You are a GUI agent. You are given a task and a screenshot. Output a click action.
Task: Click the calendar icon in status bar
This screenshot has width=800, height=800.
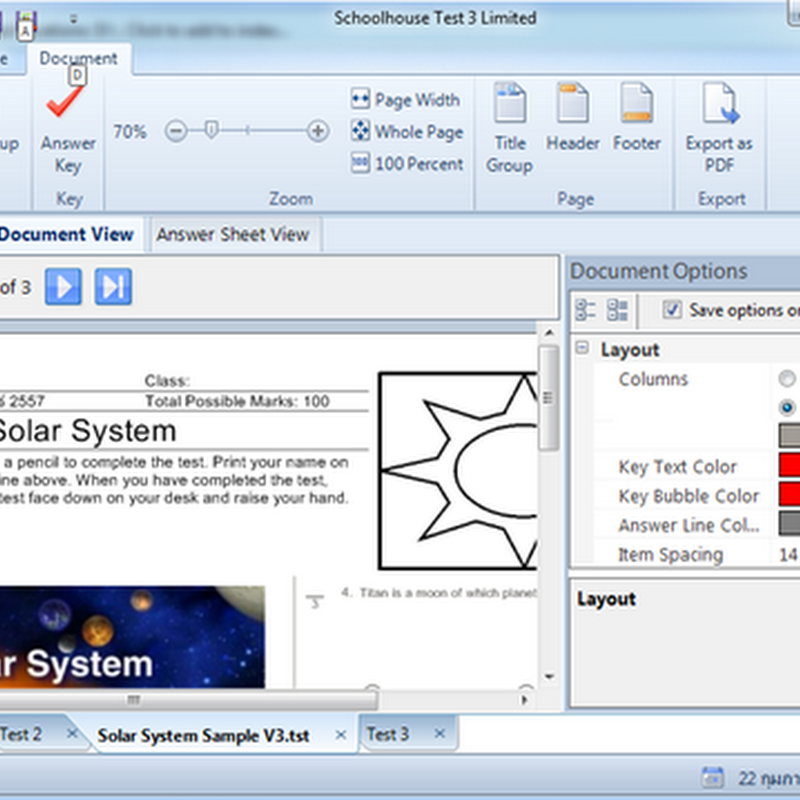[712, 778]
